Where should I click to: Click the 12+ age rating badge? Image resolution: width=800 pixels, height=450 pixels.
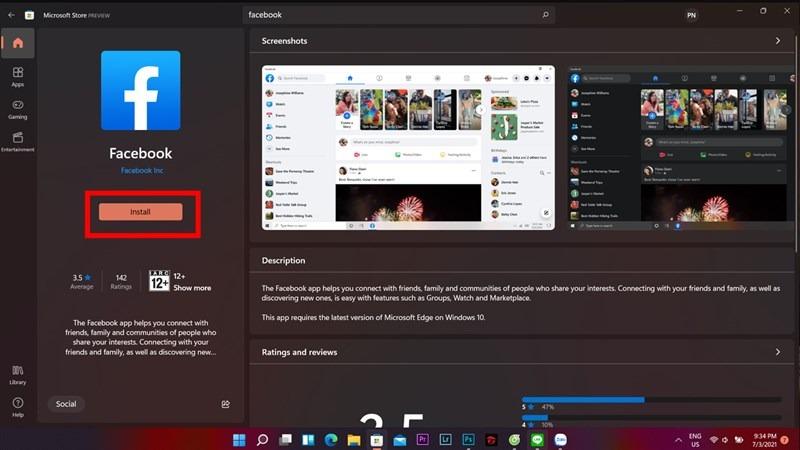click(x=159, y=281)
